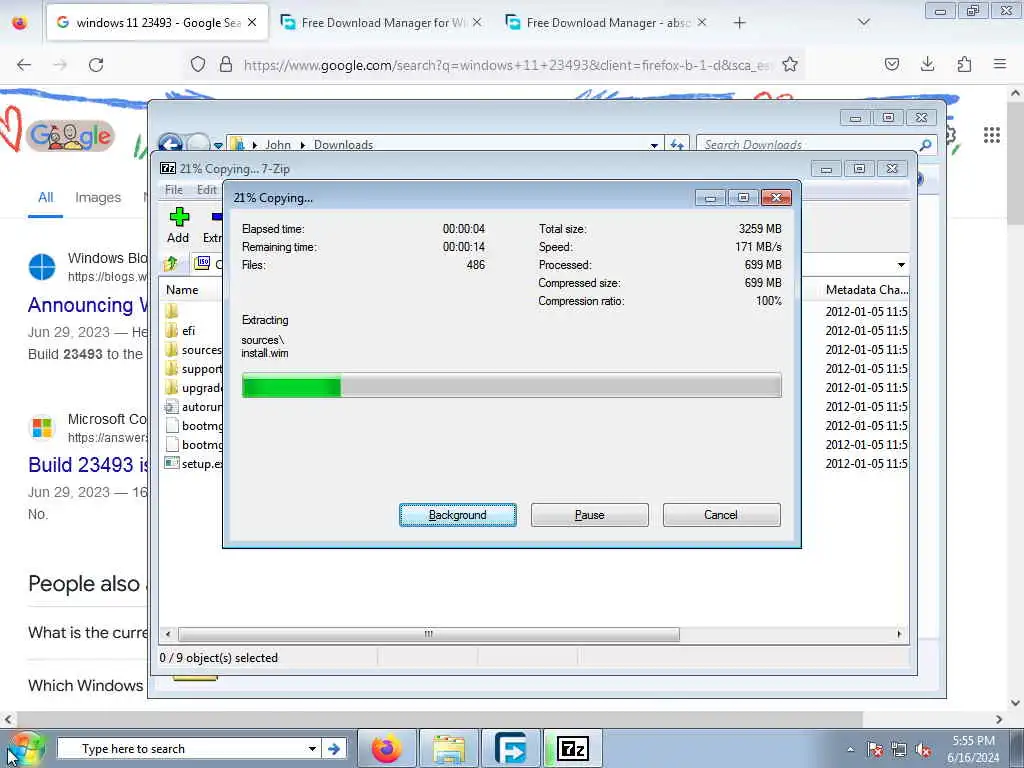The width and height of the screenshot is (1024, 768).
Task: Open Free Download Manager taskbar icon
Action: (511, 748)
